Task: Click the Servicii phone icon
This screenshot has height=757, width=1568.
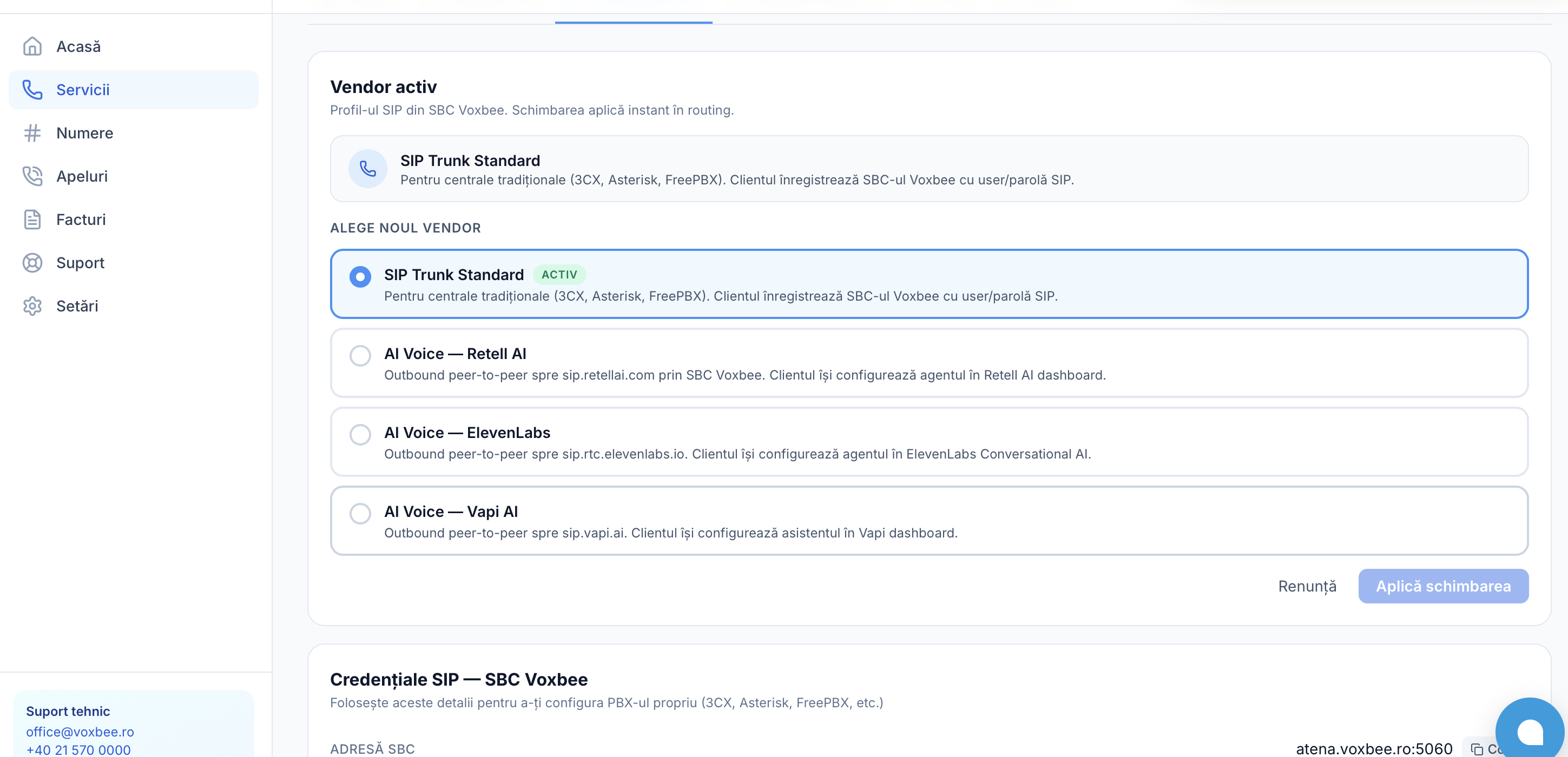Action: (32, 89)
